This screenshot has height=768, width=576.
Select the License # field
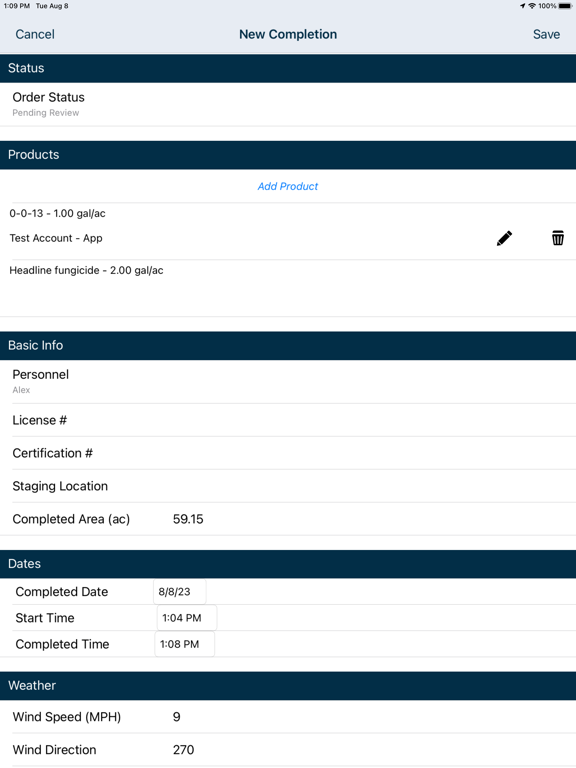tap(288, 420)
